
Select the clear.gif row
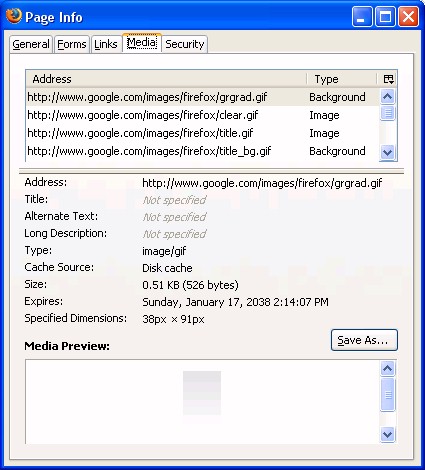pos(202,115)
